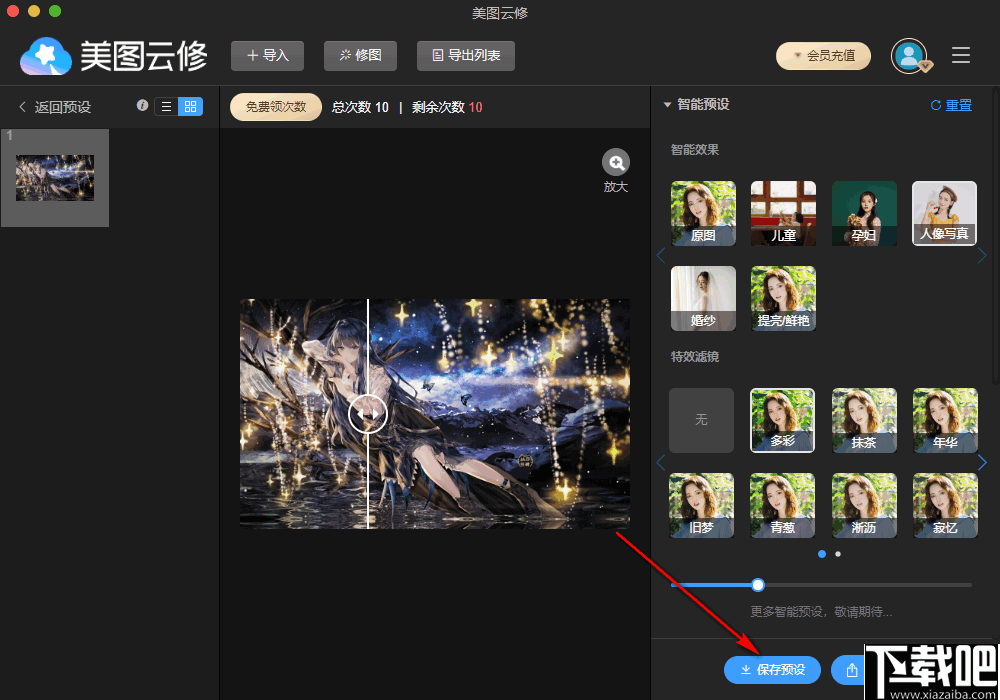Collapse the 智能预设 panel triangle
1000x700 pixels.
667,105
